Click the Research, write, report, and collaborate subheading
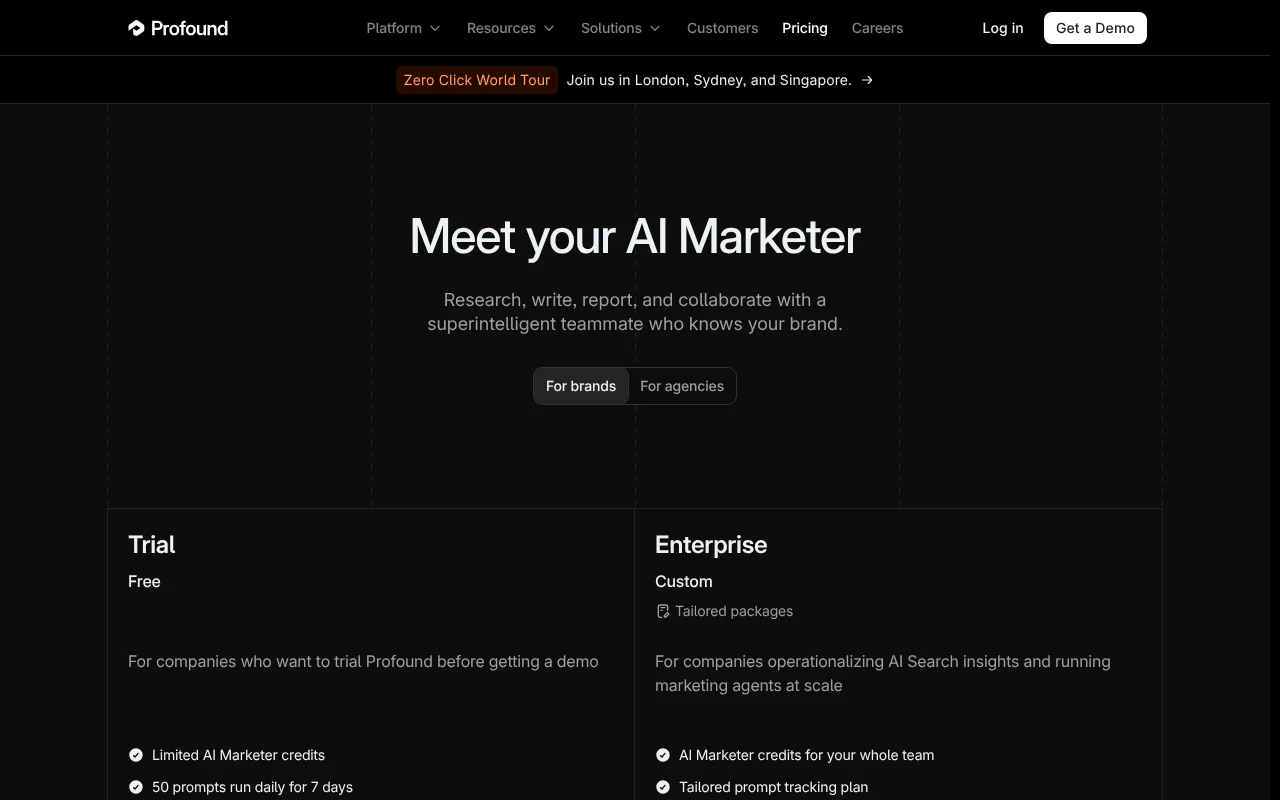This screenshot has height=800, width=1280. pos(635,312)
